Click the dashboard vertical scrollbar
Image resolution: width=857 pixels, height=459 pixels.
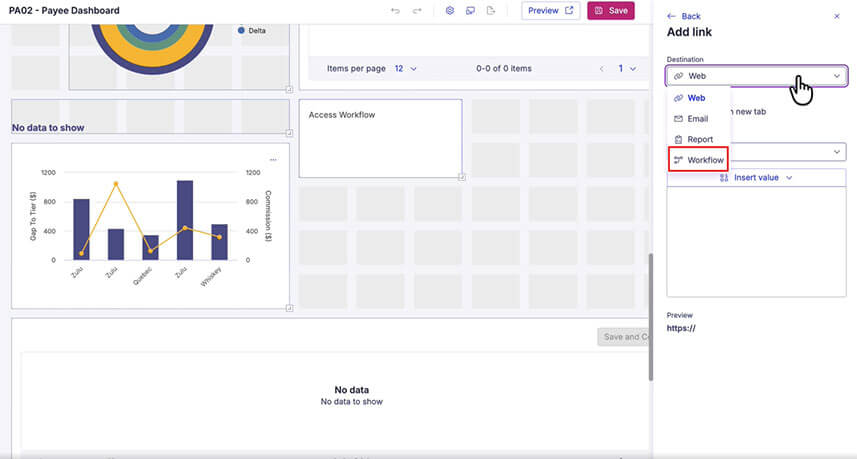click(650, 317)
